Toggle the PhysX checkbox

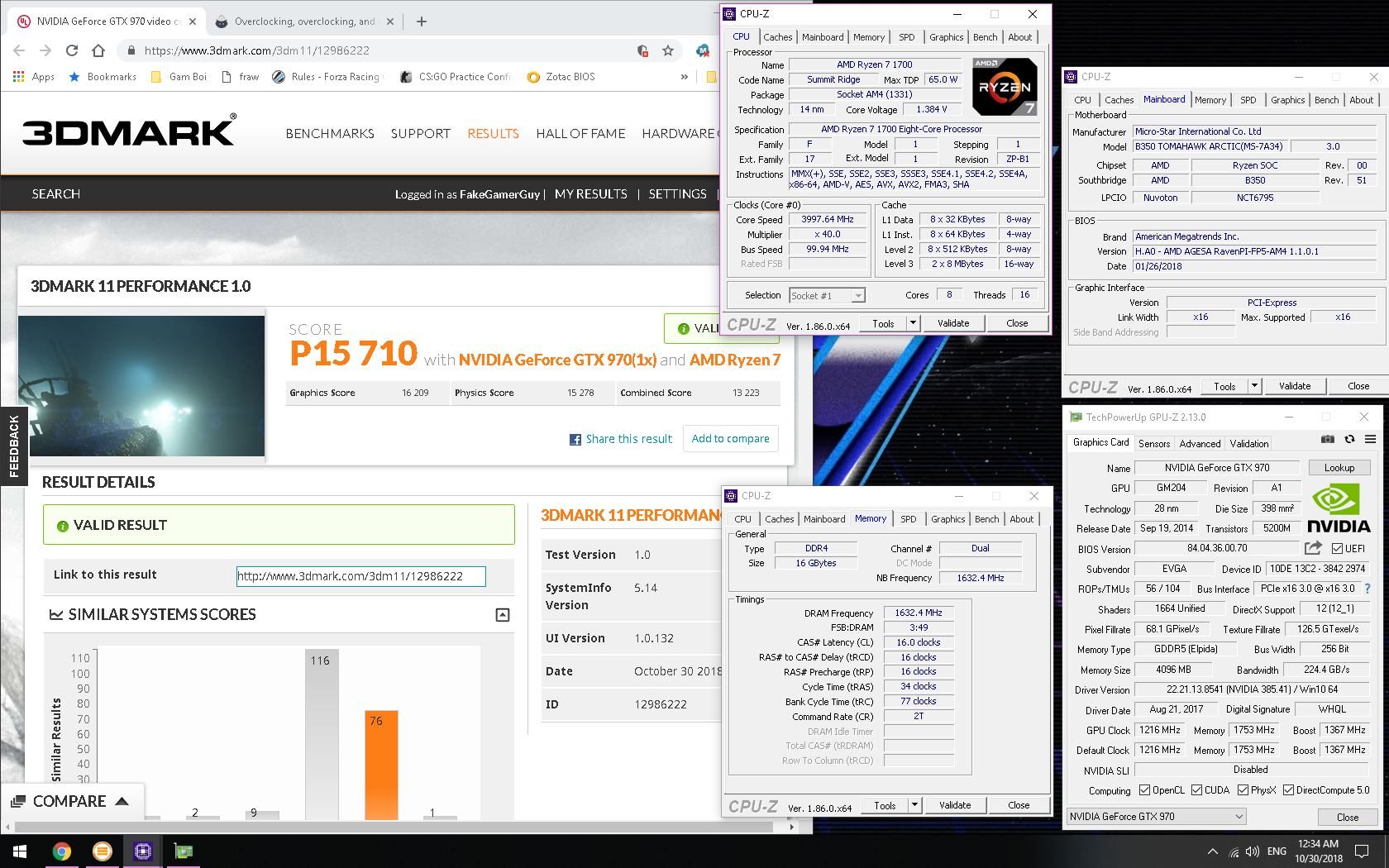1243,790
